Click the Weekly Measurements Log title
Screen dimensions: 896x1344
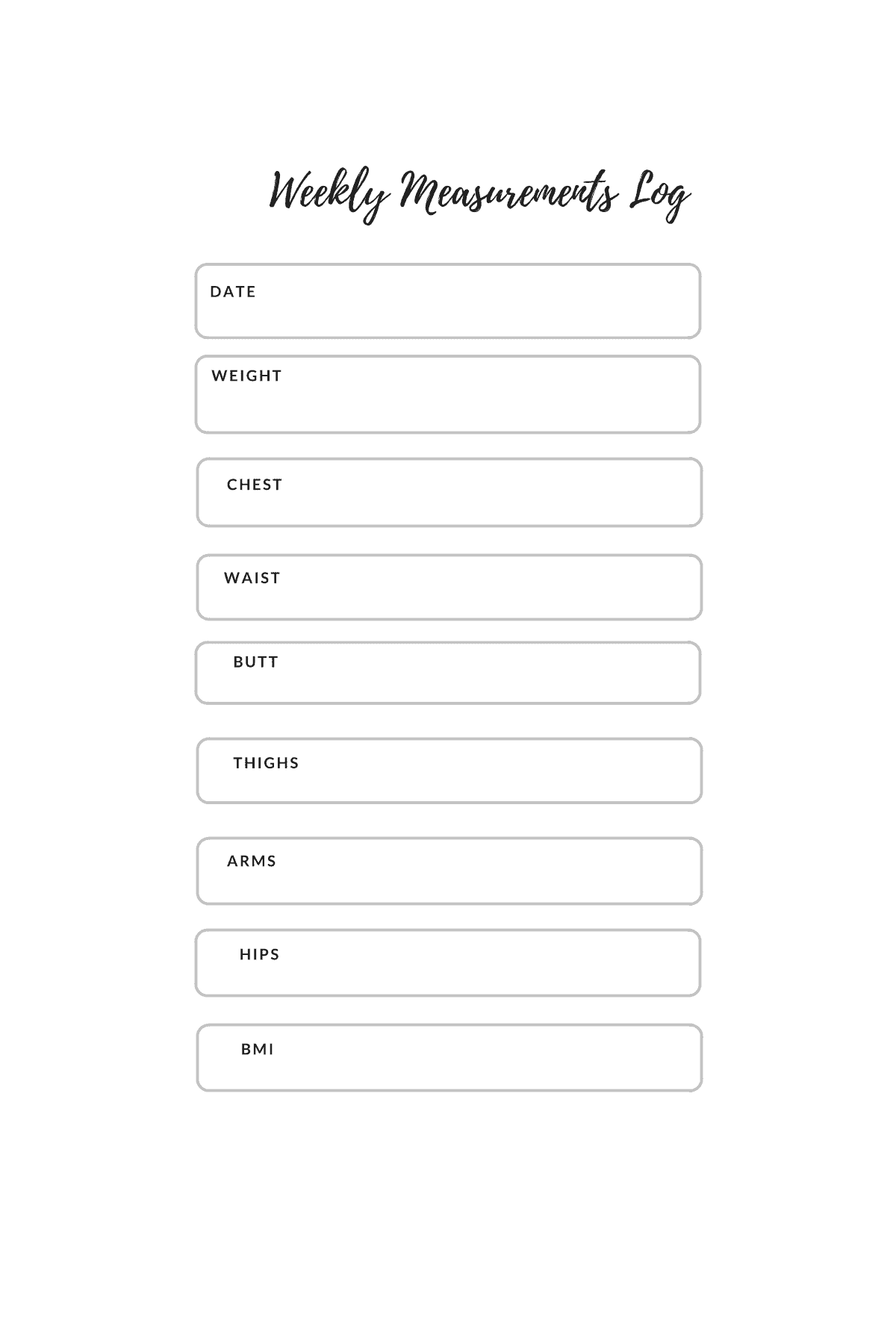479,194
